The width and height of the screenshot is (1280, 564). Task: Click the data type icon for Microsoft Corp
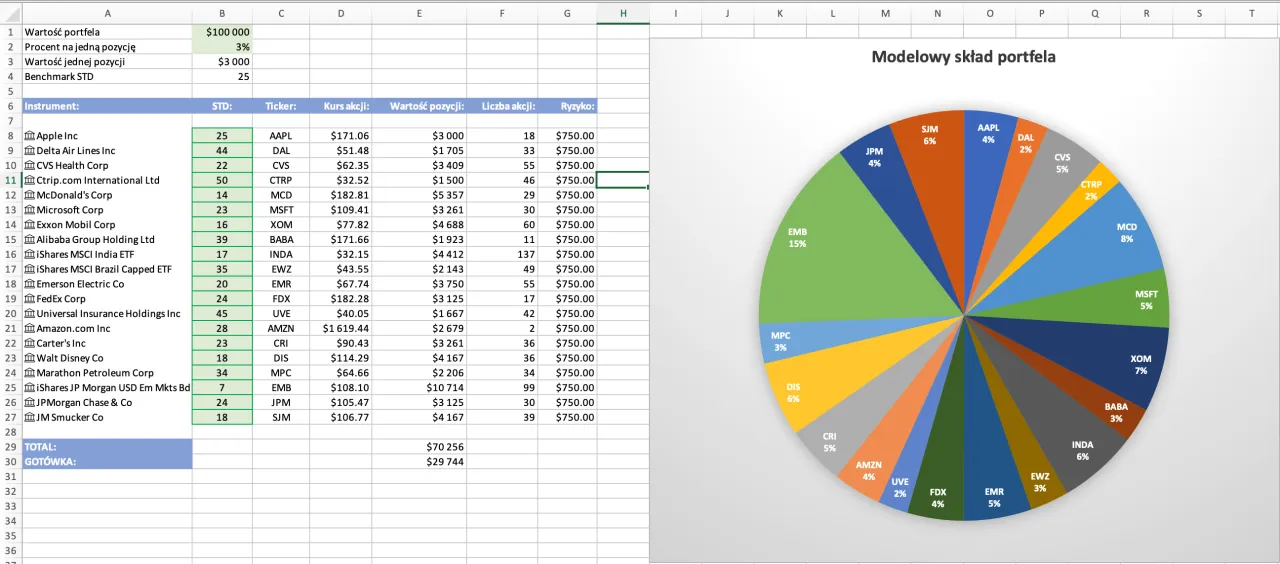pyautogui.click(x=29, y=210)
